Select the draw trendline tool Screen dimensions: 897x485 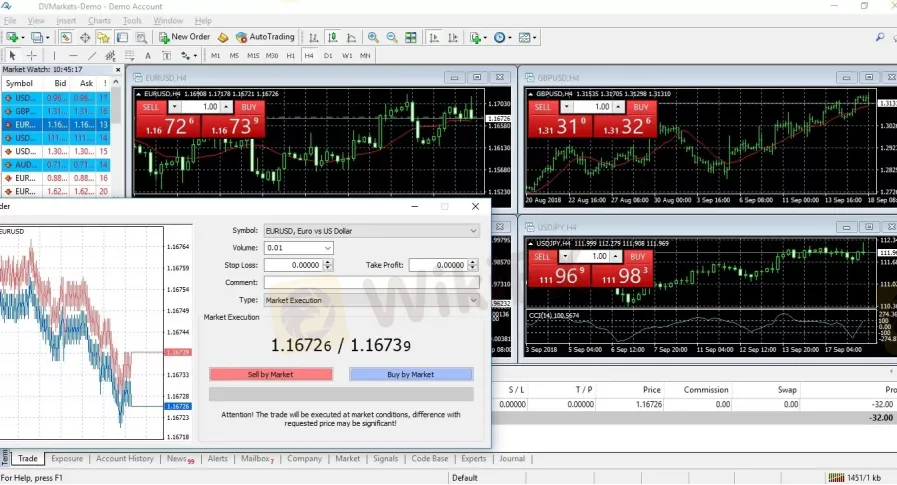click(92, 56)
